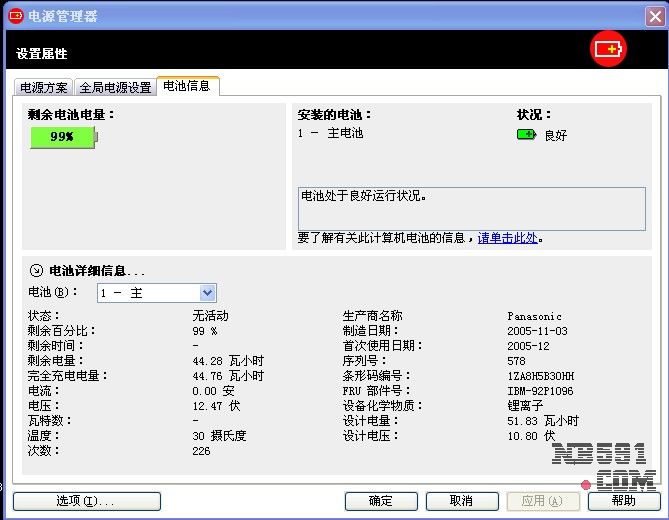
Task: Click the 良好 condition text
Action: 556,135
